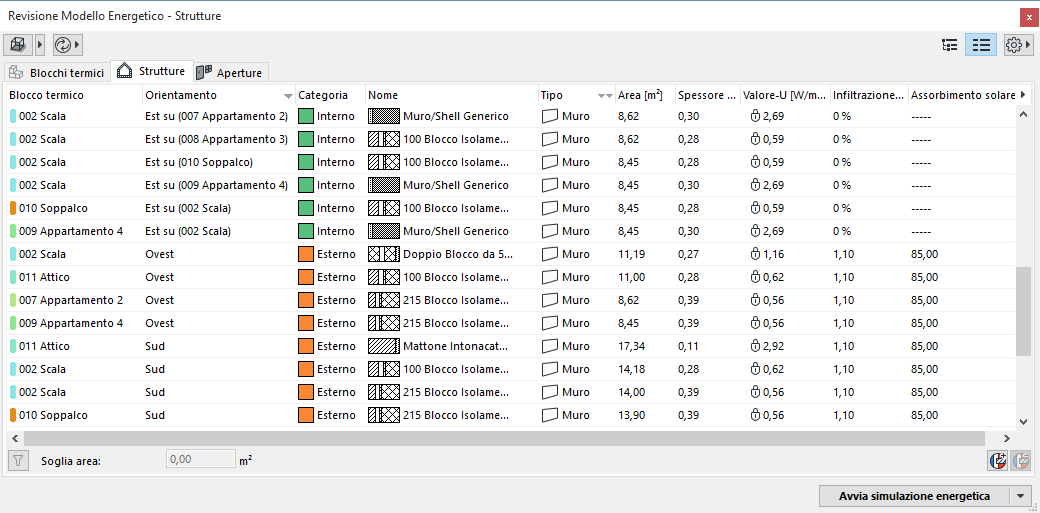Sort by the Orientamento column header
The height and width of the screenshot is (513, 1040).
tap(219, 96)
